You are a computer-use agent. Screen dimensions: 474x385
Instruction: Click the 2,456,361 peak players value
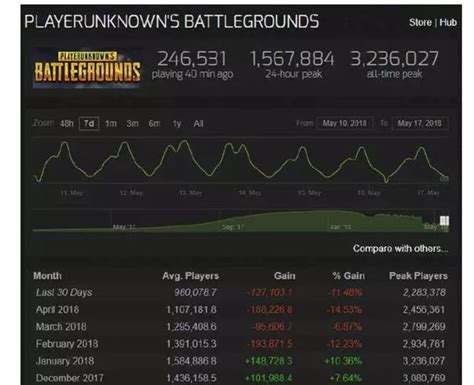point(424,310)
